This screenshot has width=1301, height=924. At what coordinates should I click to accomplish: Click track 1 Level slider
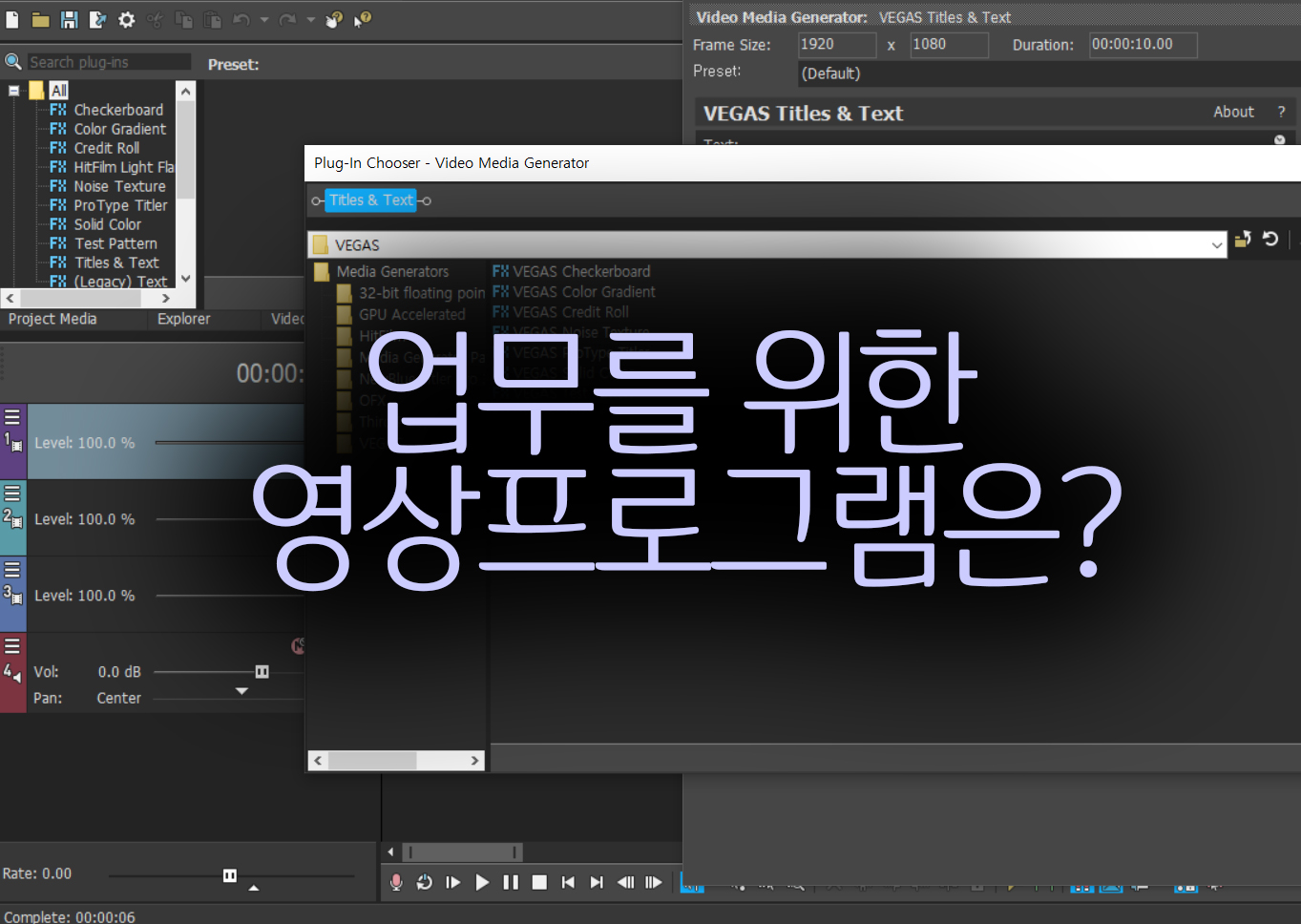(229, 443)
